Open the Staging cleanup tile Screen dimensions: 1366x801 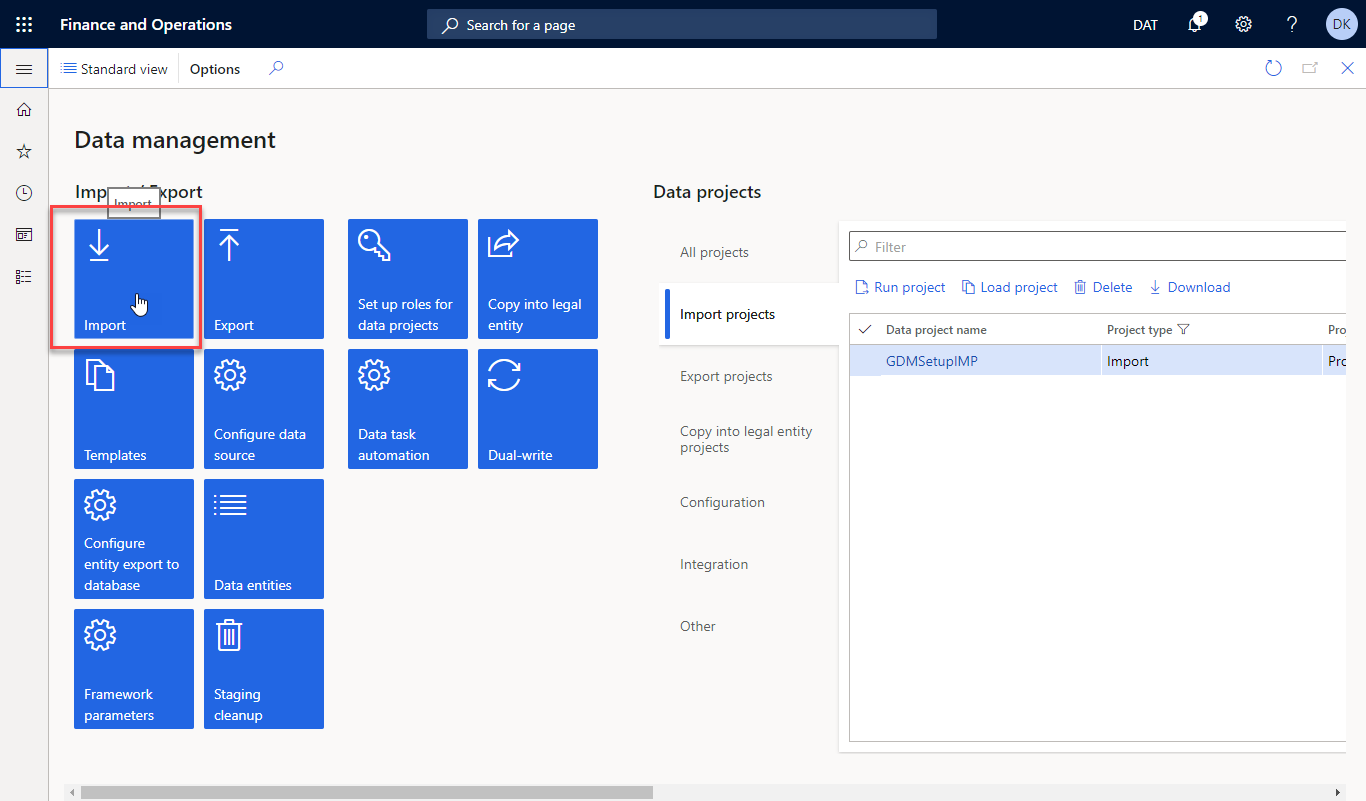pos(263,669)
